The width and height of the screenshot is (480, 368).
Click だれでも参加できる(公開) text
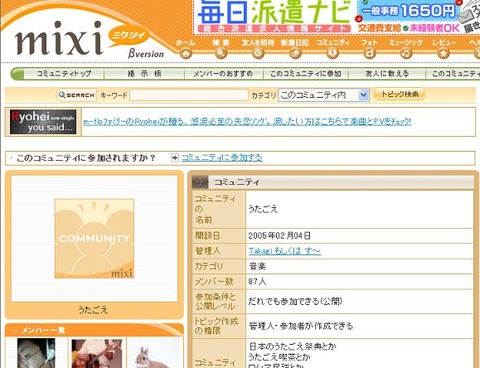click(x=295, y=301)
